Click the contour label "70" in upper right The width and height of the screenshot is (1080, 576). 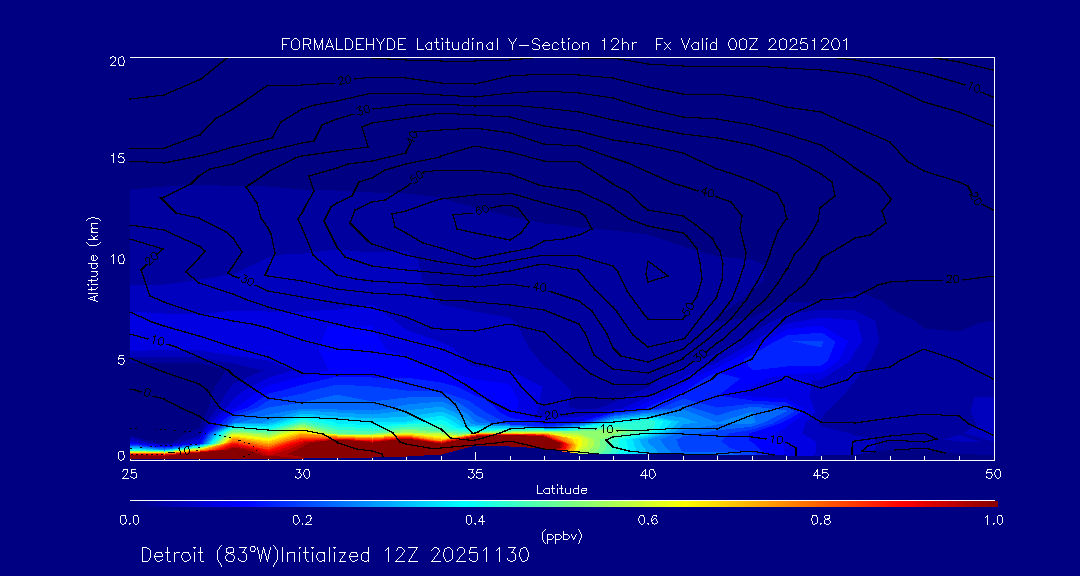[x=975, y=88]
